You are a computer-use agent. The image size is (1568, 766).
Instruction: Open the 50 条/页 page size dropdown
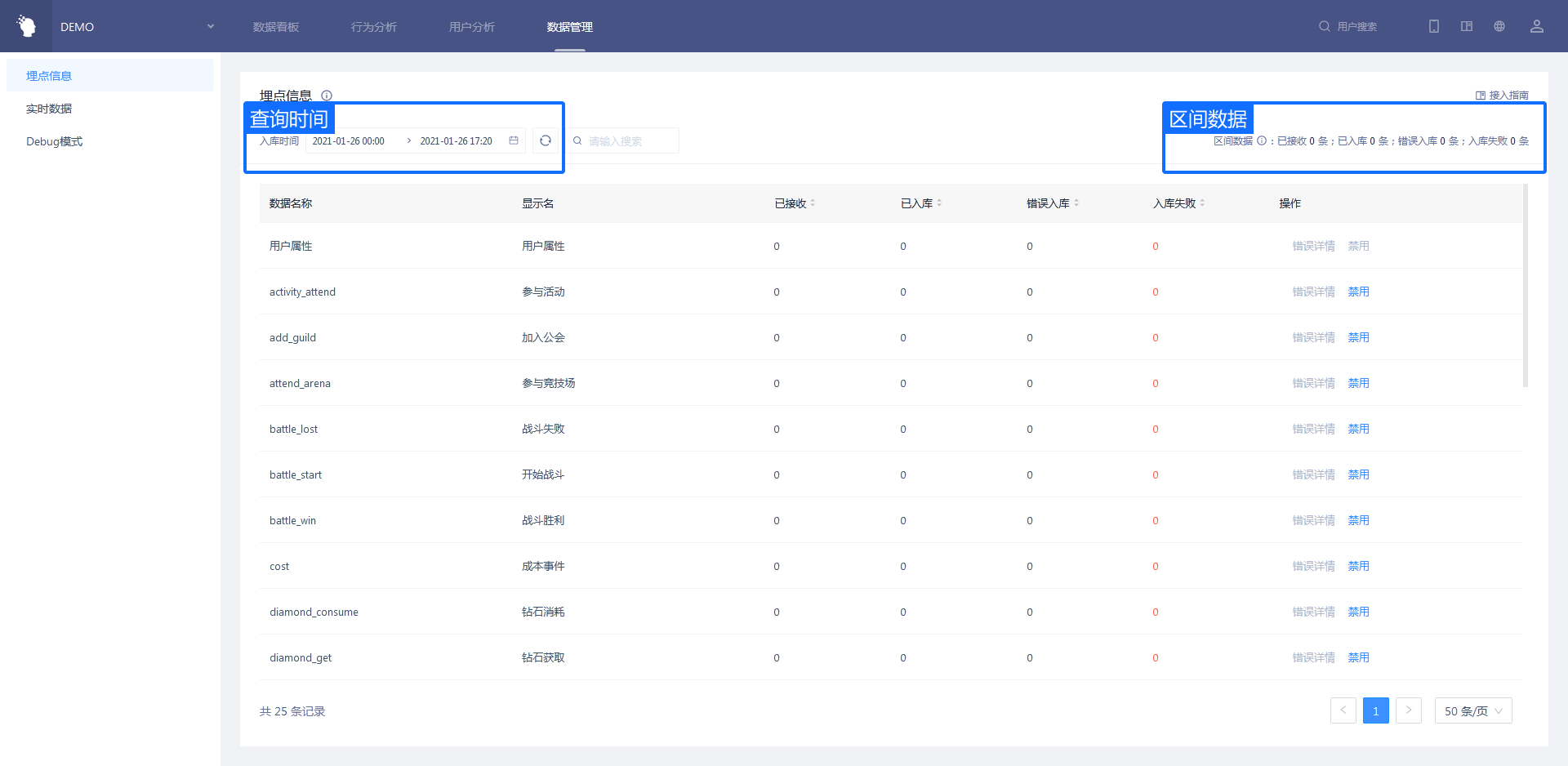(x=1472, y=710)
